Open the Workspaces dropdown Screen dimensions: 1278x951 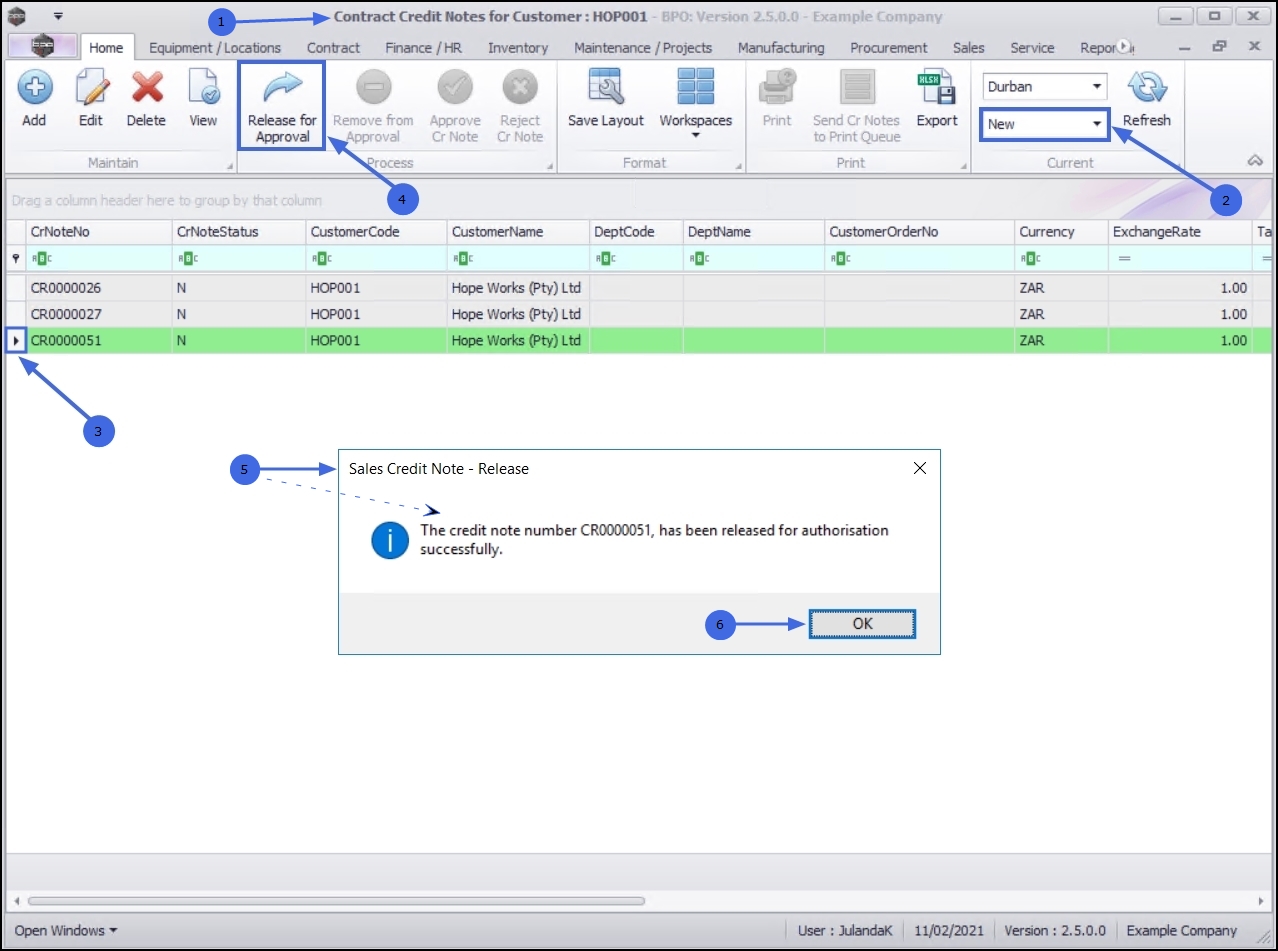pyautogui.click(x=696, y=103)
